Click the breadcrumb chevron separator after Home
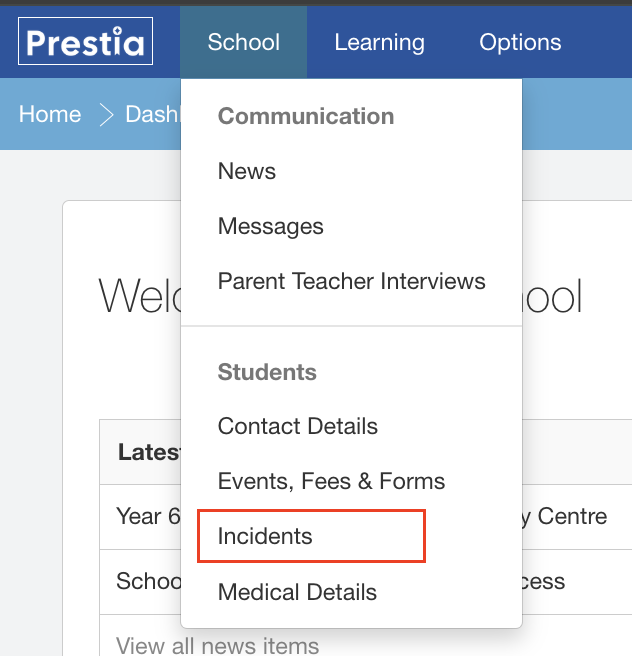 point(106,115)
